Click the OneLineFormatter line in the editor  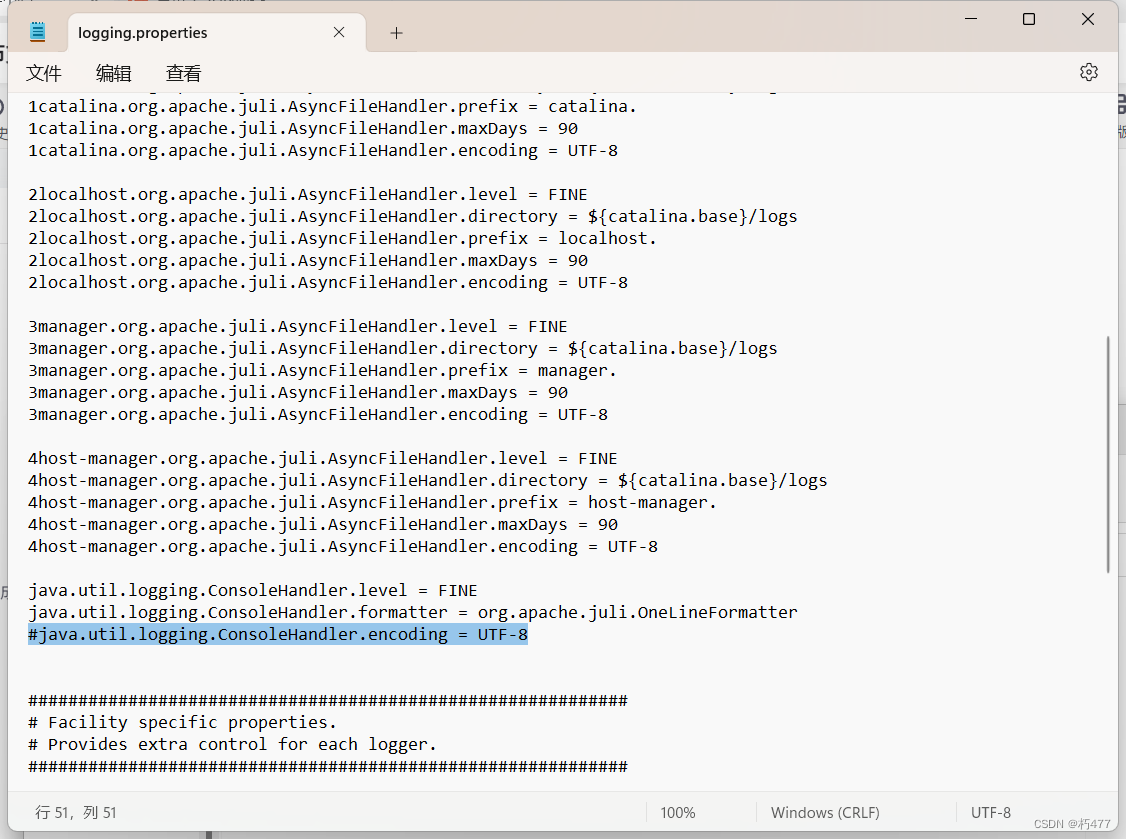[400, 612]
